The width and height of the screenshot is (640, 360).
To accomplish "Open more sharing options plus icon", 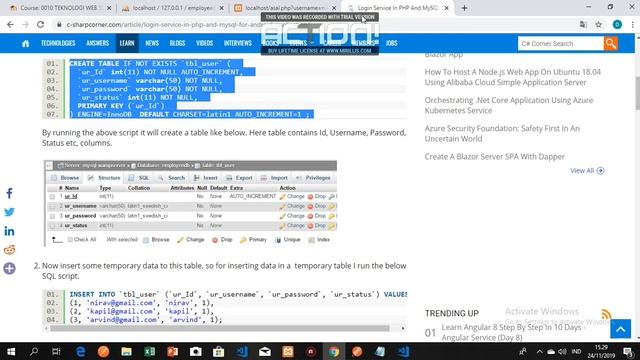I will [9, 269].
